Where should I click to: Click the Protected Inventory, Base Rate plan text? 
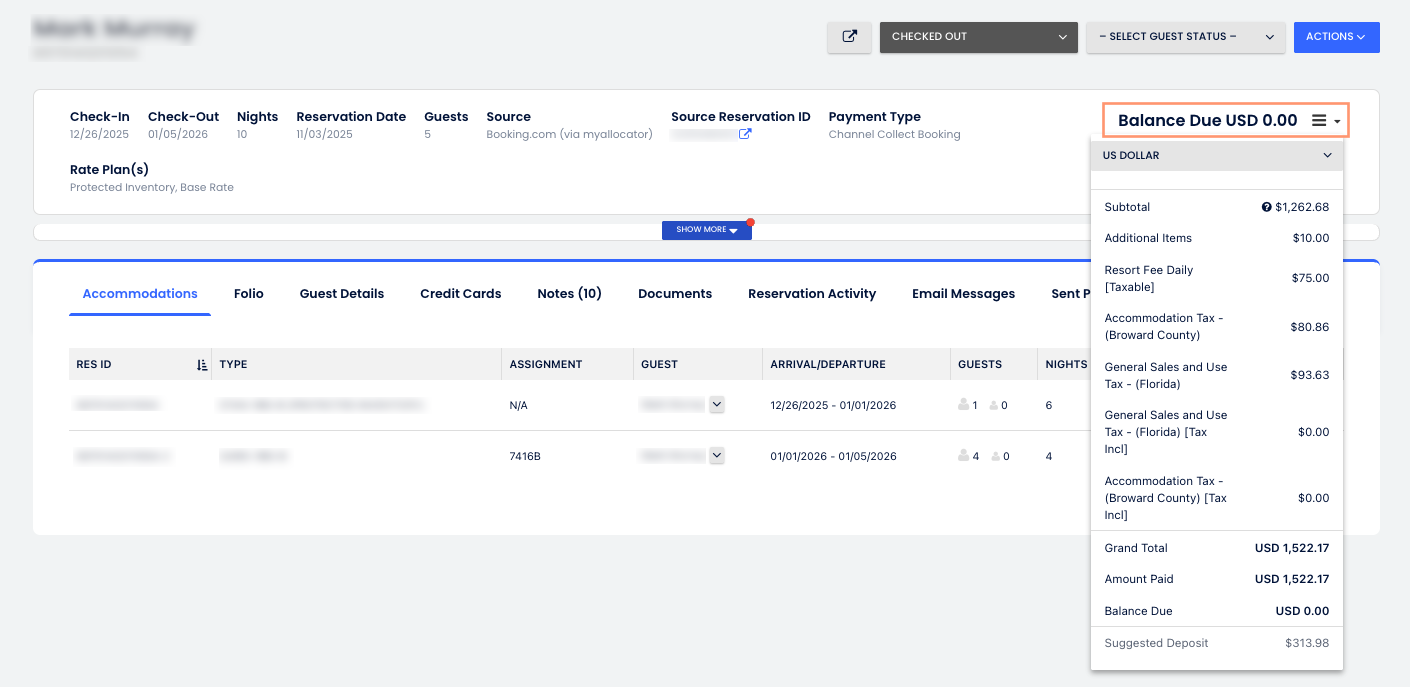152,188
